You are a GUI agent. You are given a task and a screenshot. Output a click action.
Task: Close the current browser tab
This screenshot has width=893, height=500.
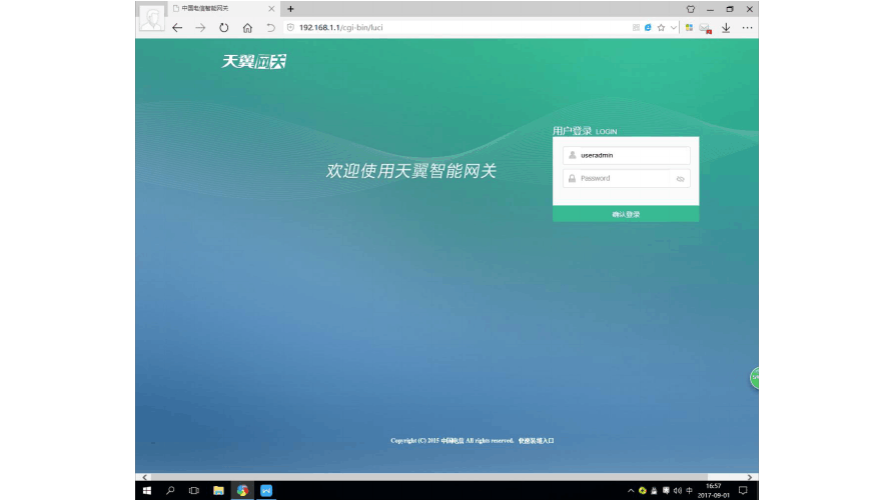(x=271, y=9)
